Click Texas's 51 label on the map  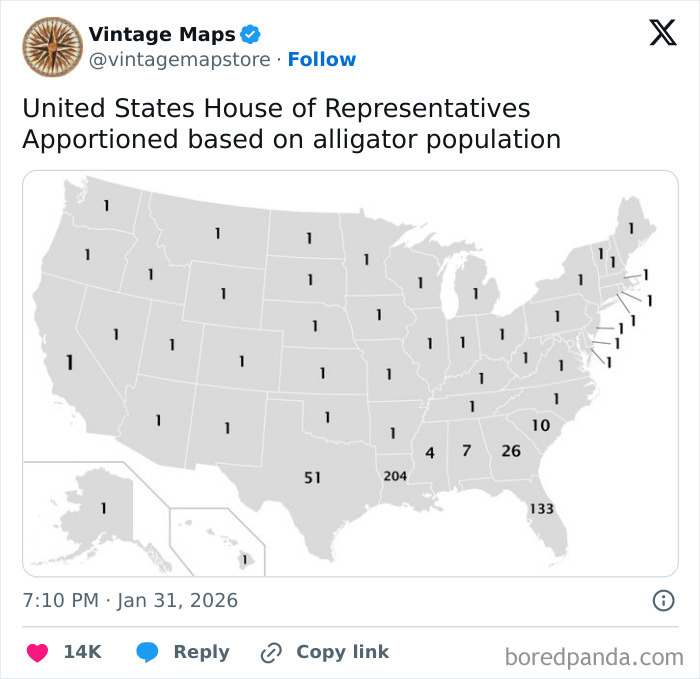click(x=312, y=478)
